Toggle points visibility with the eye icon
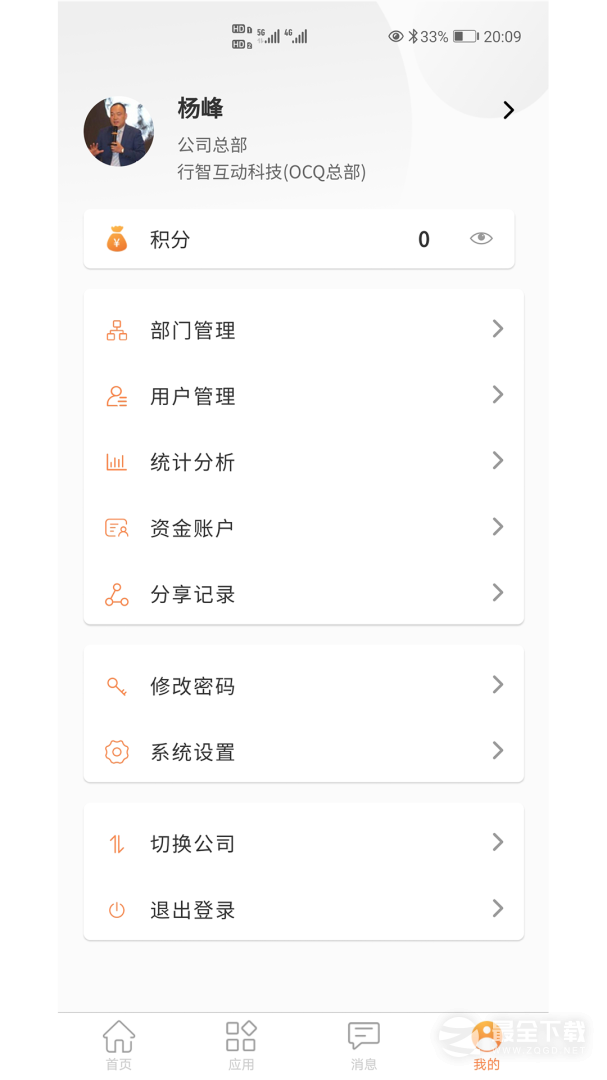This screenshot has height=1080, width=607. pos(481,239)
